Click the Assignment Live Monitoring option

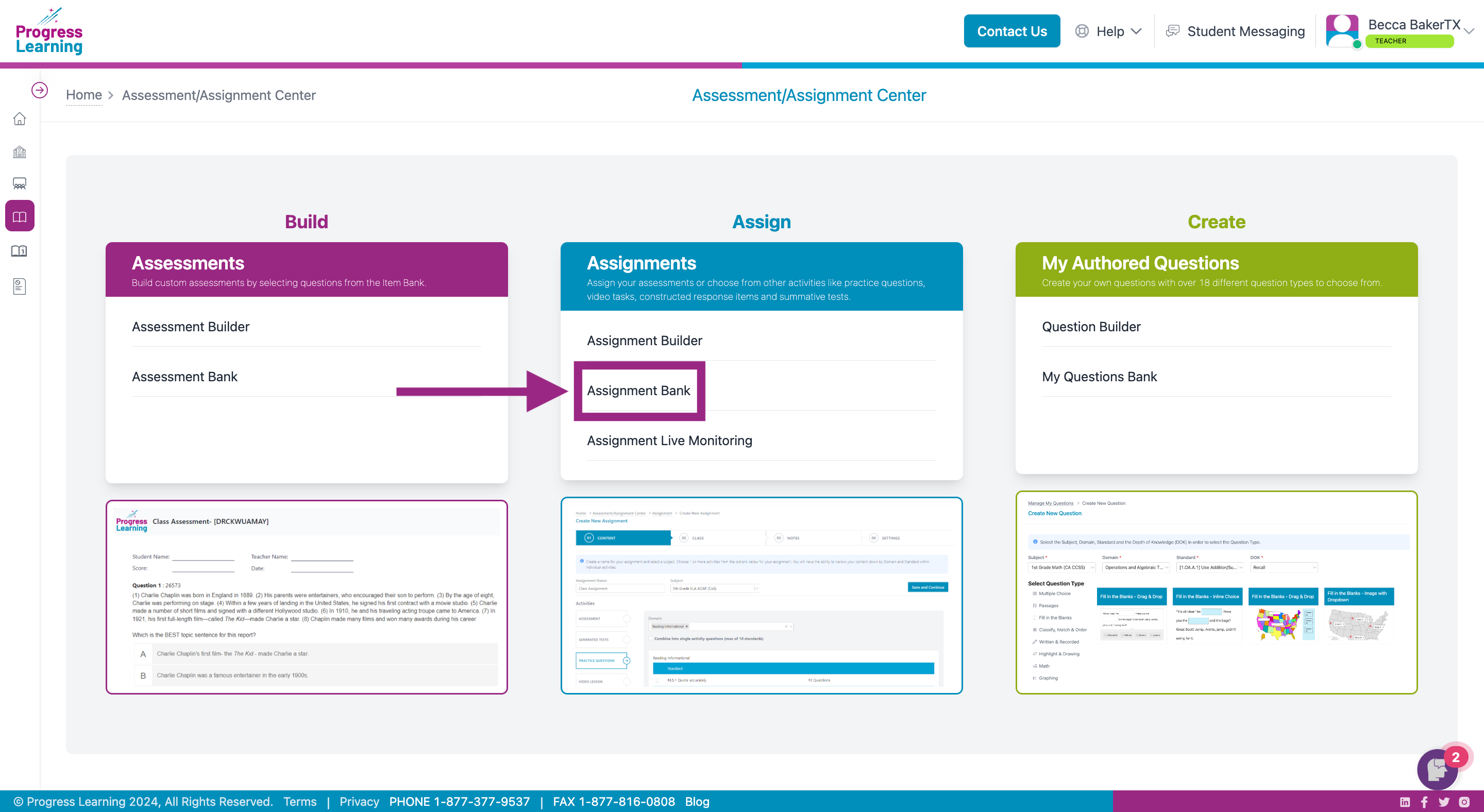[x=669, y=440]
